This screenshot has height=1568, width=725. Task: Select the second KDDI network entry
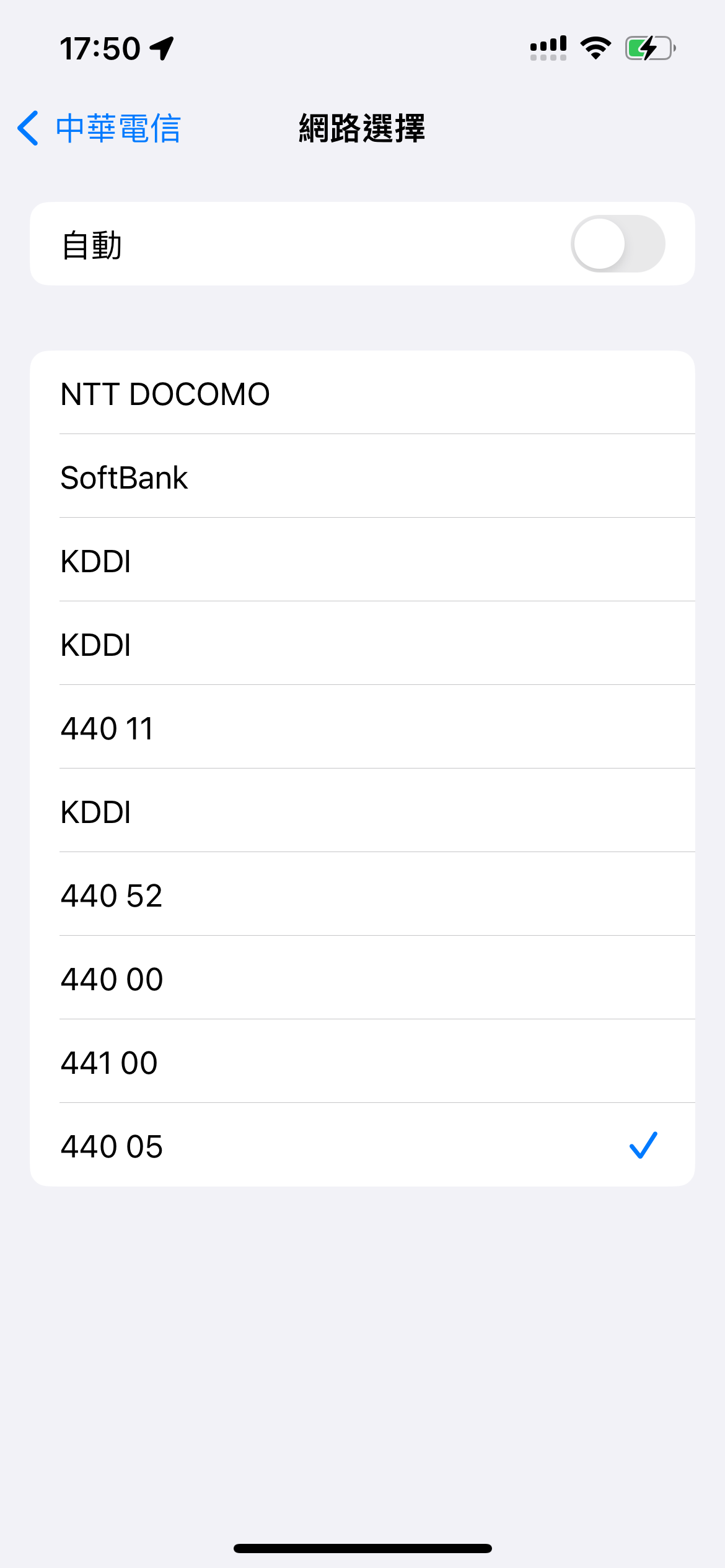click(x=362, y=645)
